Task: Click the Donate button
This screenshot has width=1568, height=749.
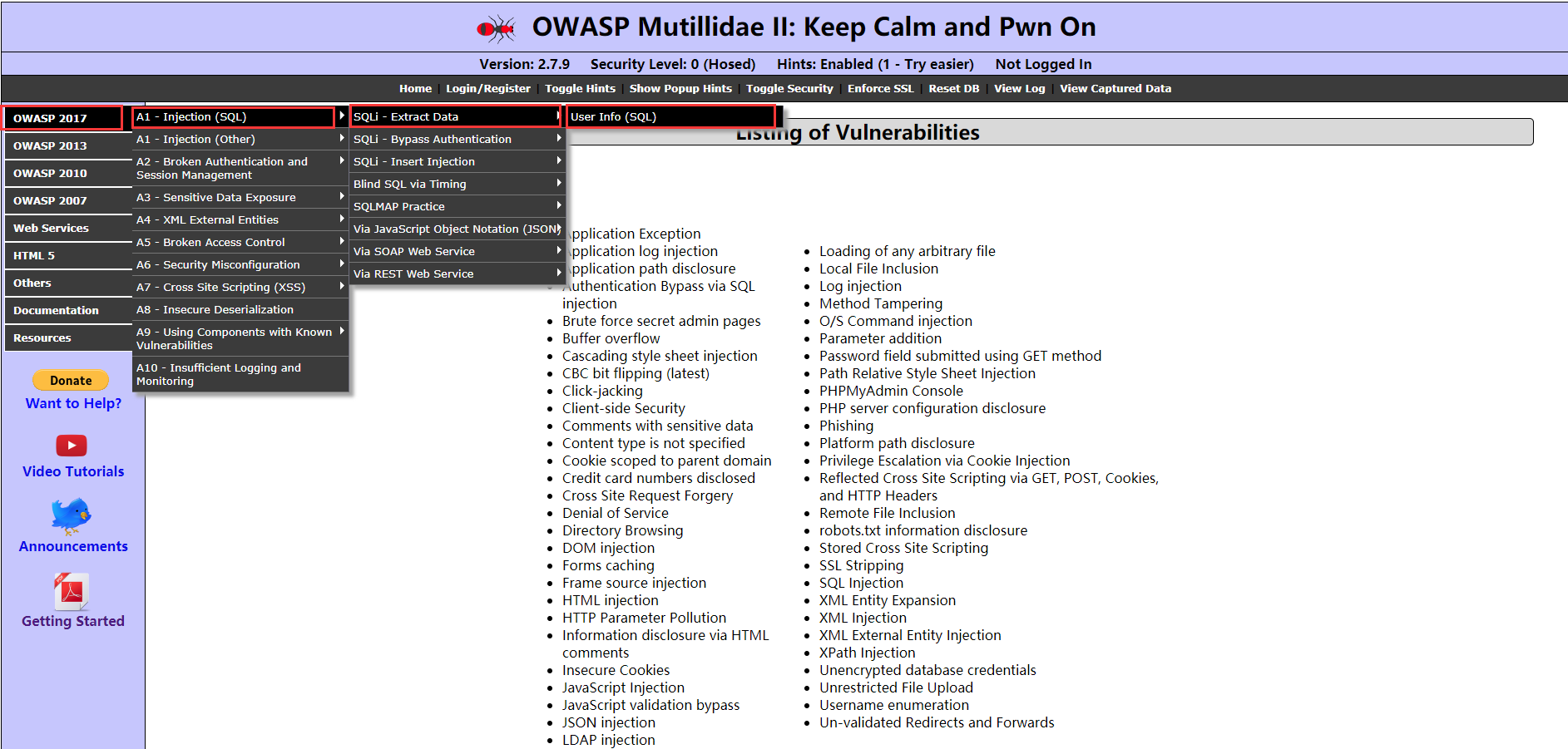Action: point(71,380)
